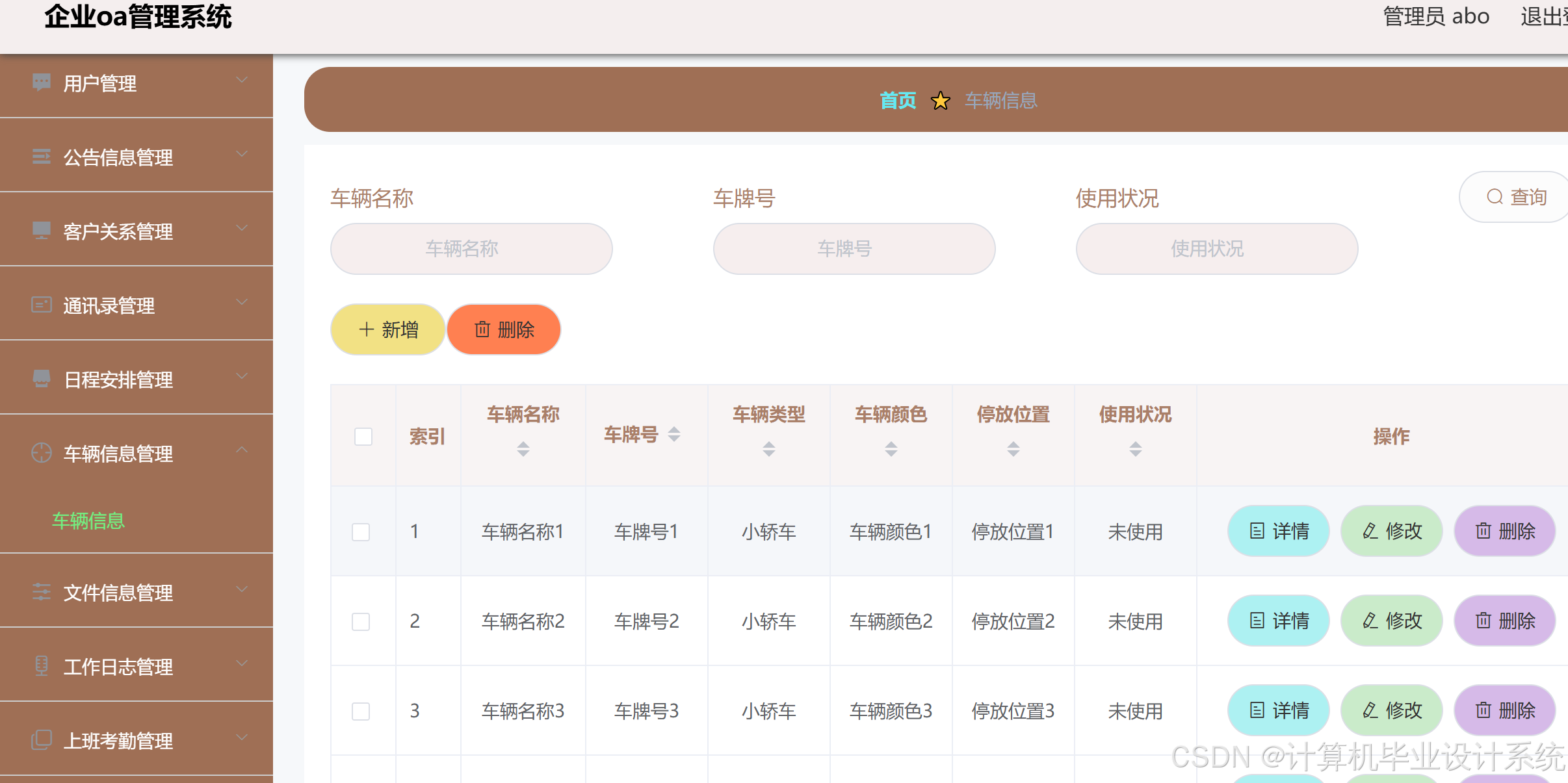1568x783 pixels.
Task: Click the 新增 button
Action: click(387, 329)
